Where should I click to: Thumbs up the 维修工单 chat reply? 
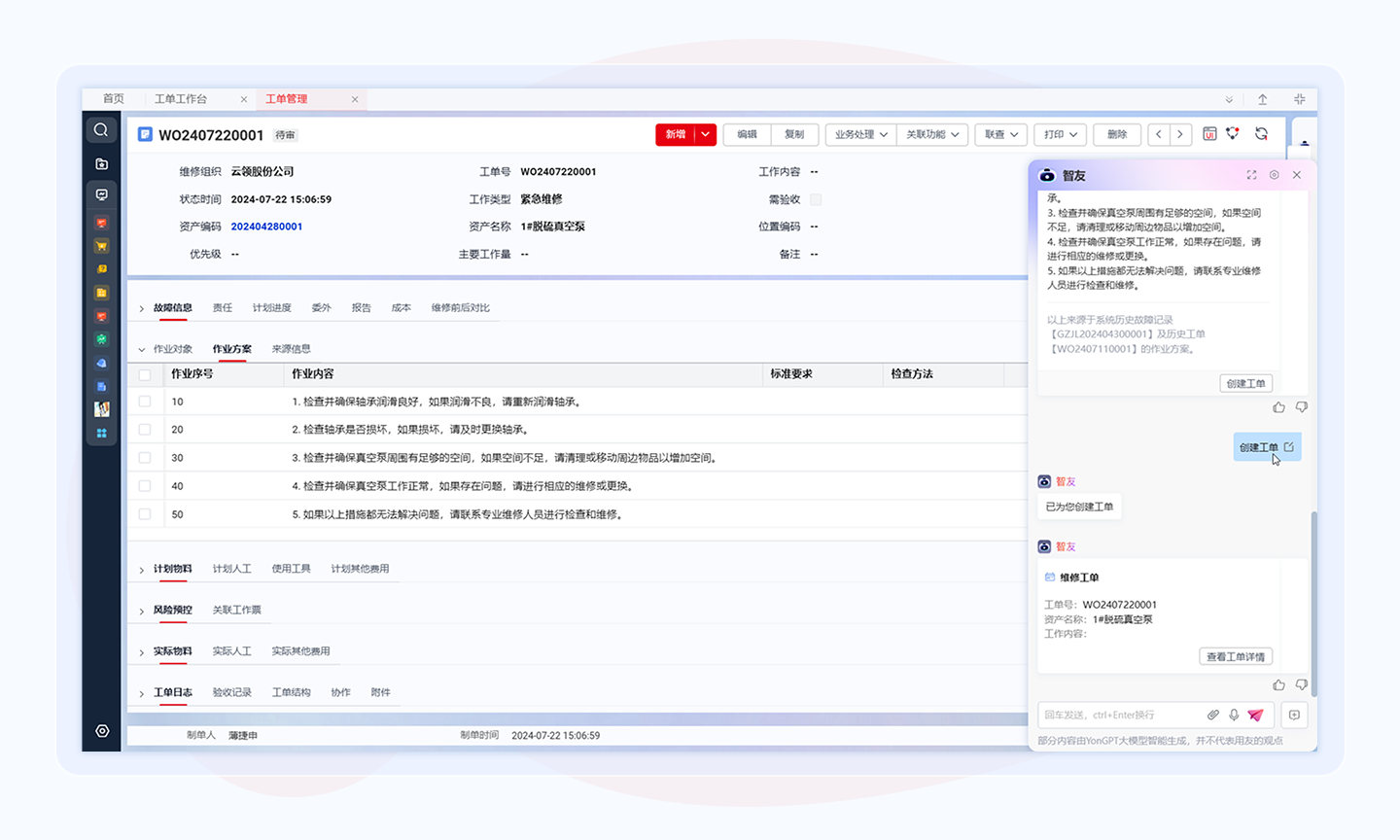tap(1278, 684)
